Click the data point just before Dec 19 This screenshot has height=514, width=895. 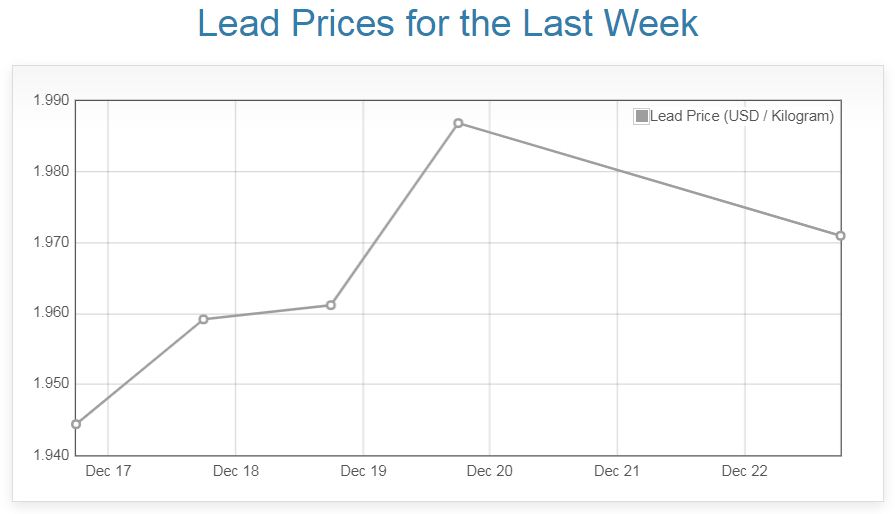tap(331, 305)
